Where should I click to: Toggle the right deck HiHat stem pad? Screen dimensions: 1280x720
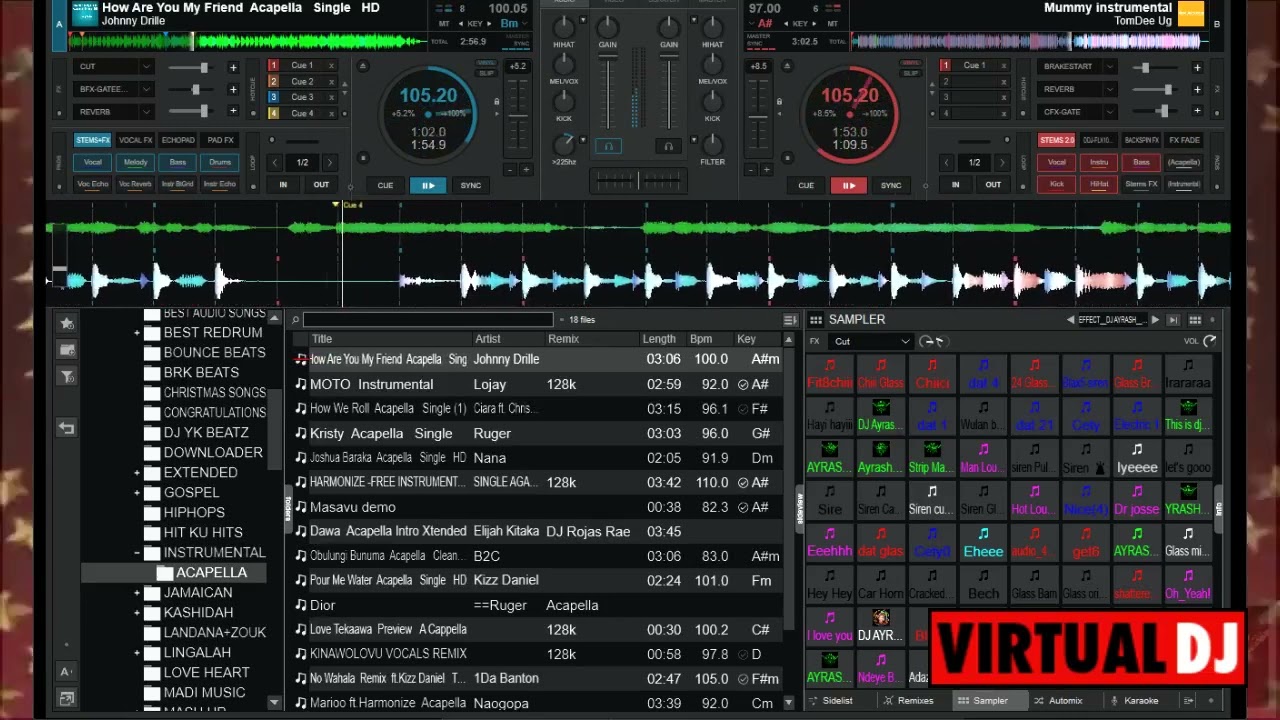point(1099,184)
